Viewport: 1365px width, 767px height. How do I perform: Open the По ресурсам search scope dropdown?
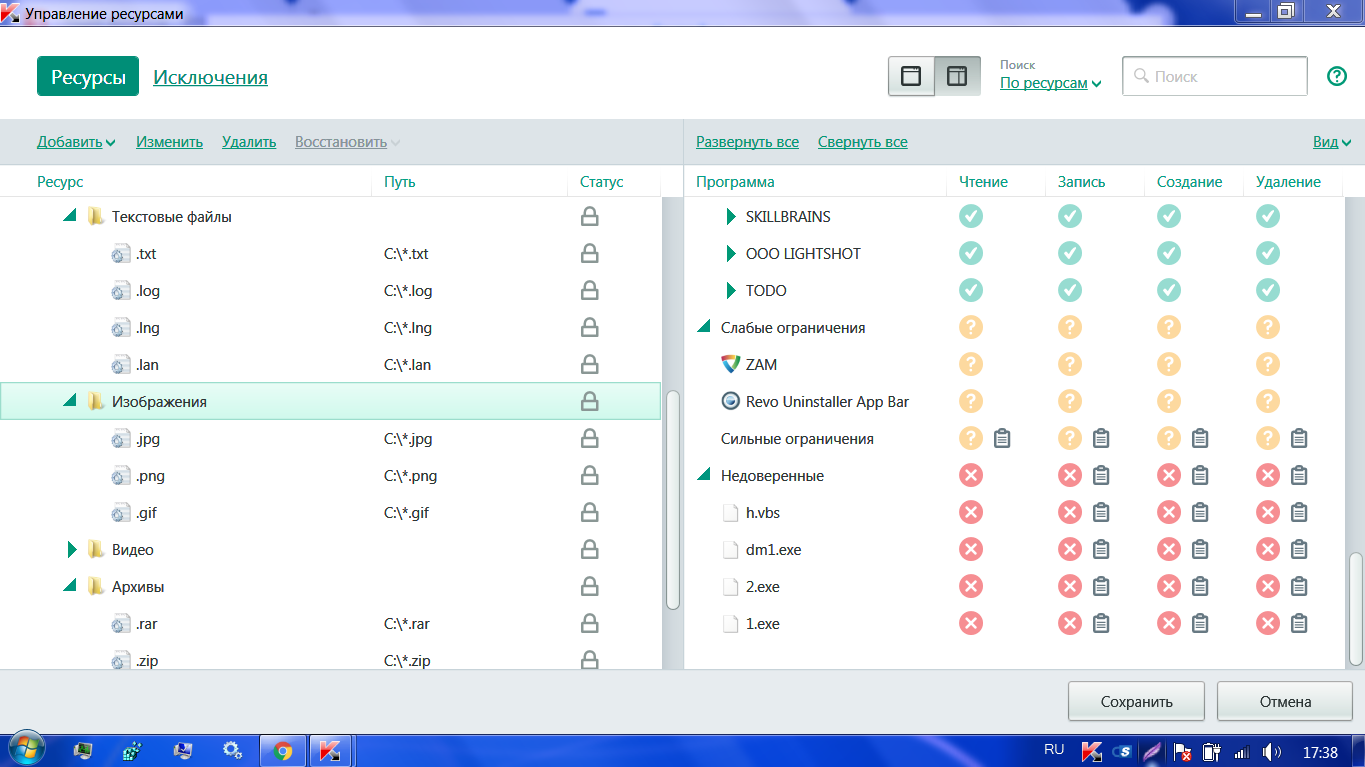(x=1051, y=83)
